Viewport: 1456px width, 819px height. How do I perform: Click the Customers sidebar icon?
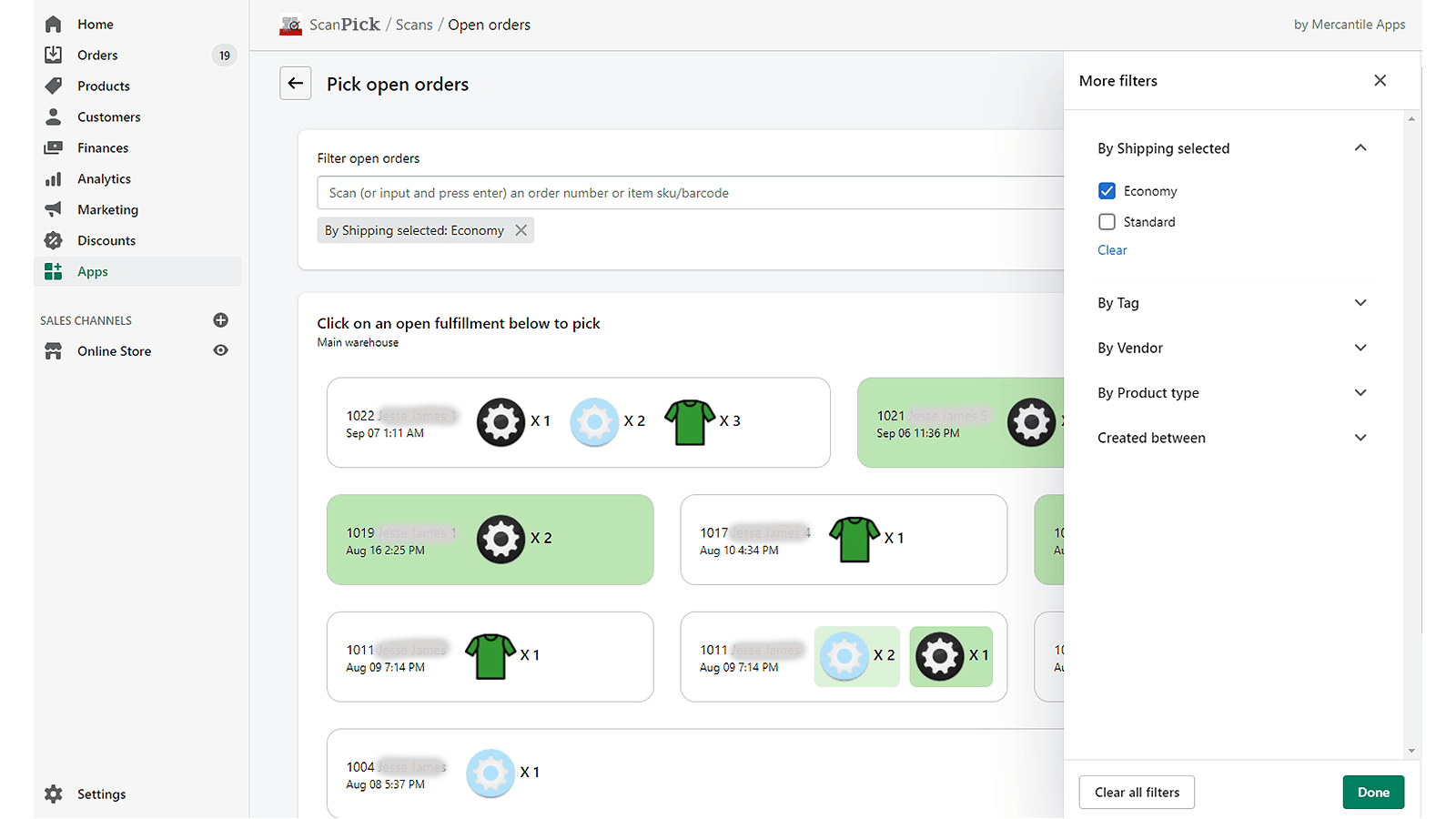pyautogui.click(x=54, y=116)
